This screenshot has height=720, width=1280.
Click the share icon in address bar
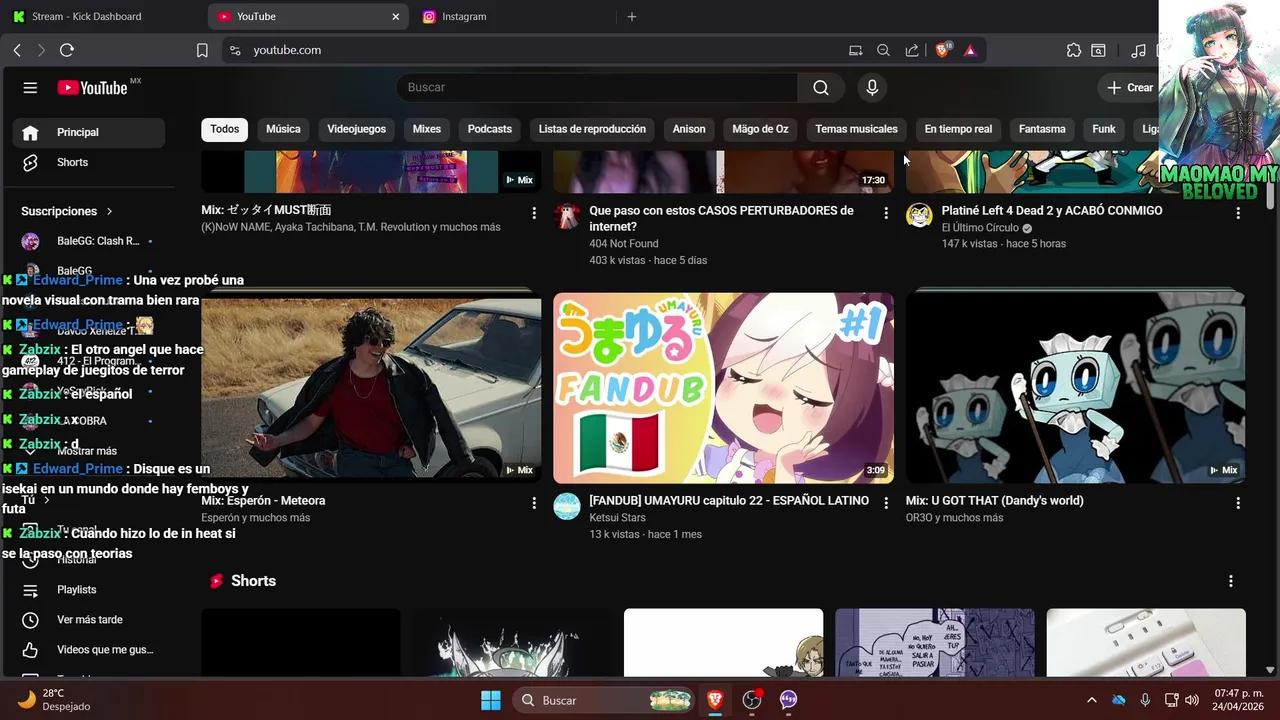[x=912, y=50]
